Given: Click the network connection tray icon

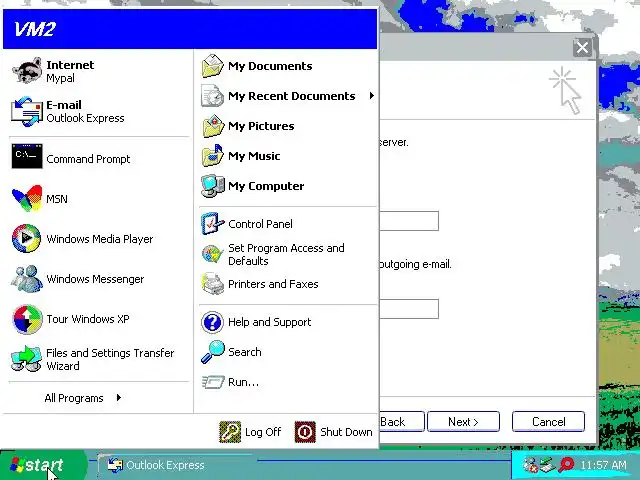Looking at the screenshot, I should point(548,464).
